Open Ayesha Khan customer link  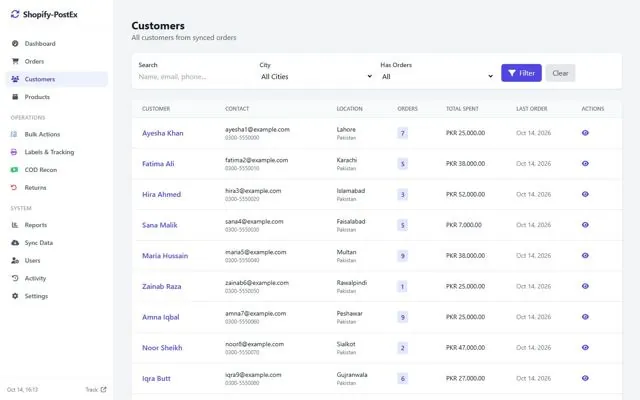(x=162, y=133)
